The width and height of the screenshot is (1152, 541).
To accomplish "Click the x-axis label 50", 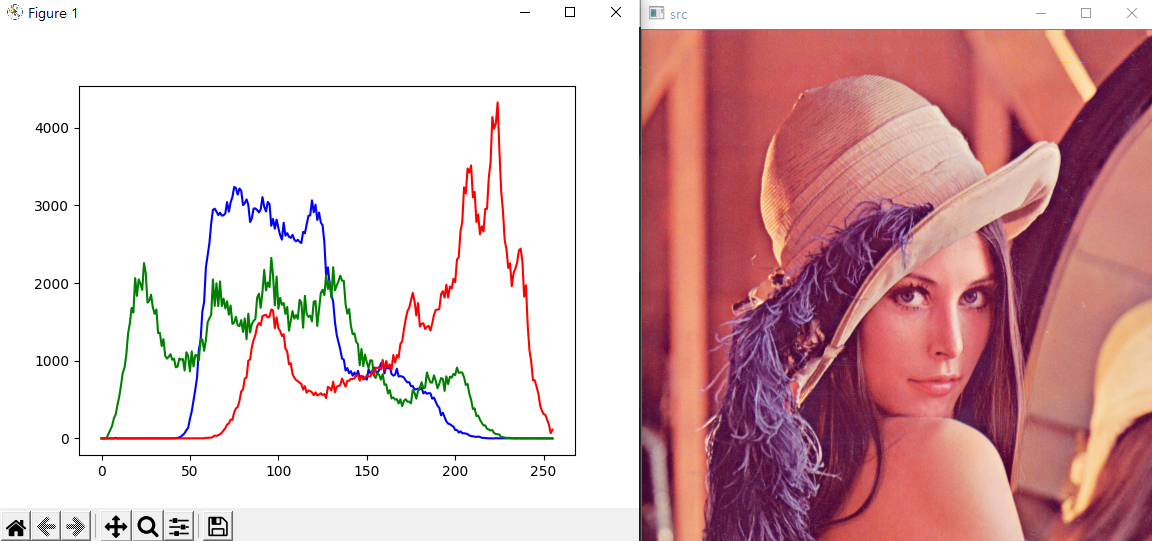I will 190,470.
